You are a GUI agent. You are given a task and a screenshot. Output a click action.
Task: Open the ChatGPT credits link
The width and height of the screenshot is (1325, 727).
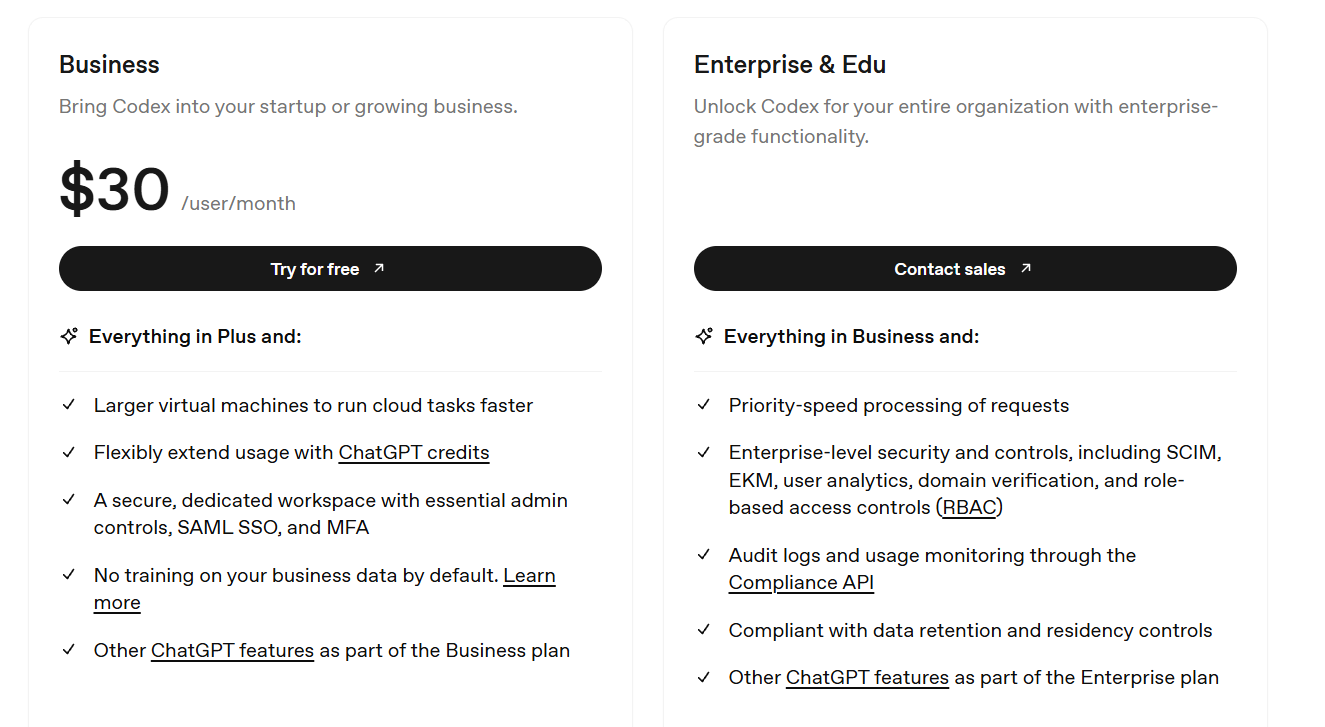pyautogui.click(x=414, y=453)
